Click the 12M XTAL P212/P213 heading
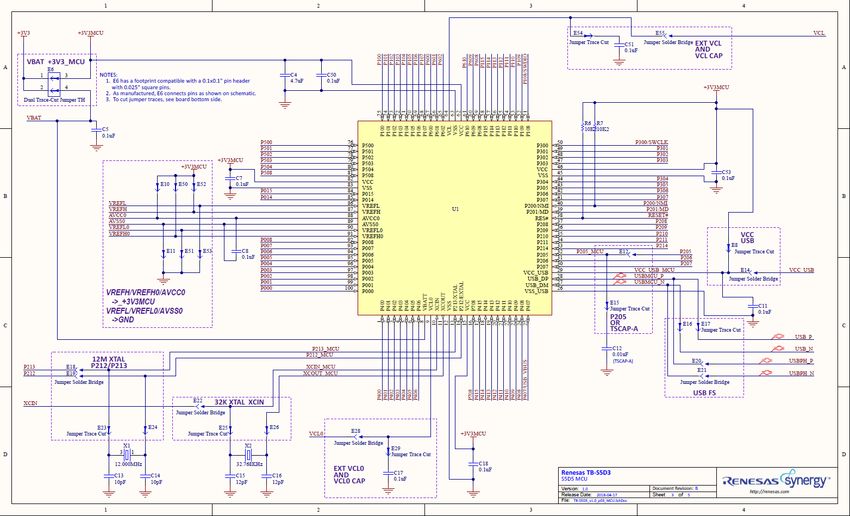 click(110, 362)
